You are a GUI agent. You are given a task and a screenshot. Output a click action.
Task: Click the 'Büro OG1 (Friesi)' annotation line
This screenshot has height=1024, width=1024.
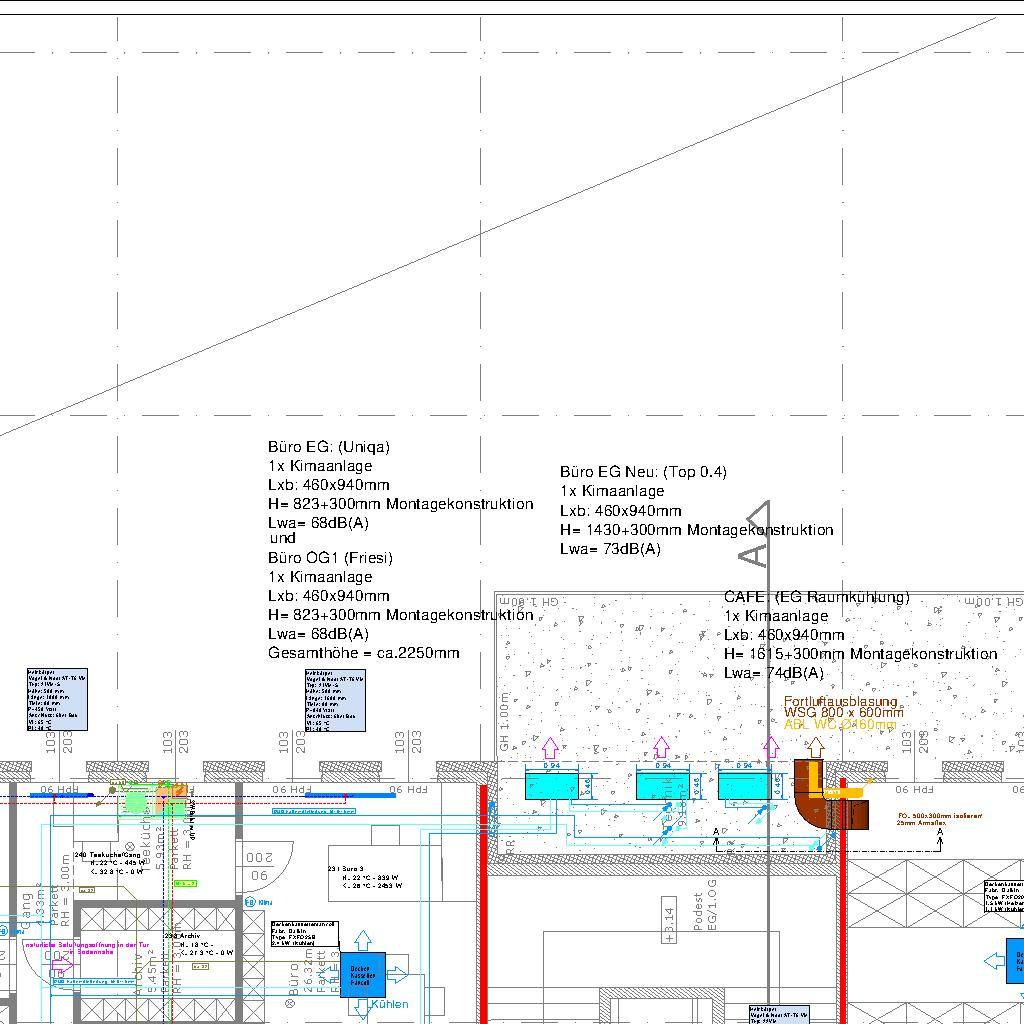pos(330,558)
